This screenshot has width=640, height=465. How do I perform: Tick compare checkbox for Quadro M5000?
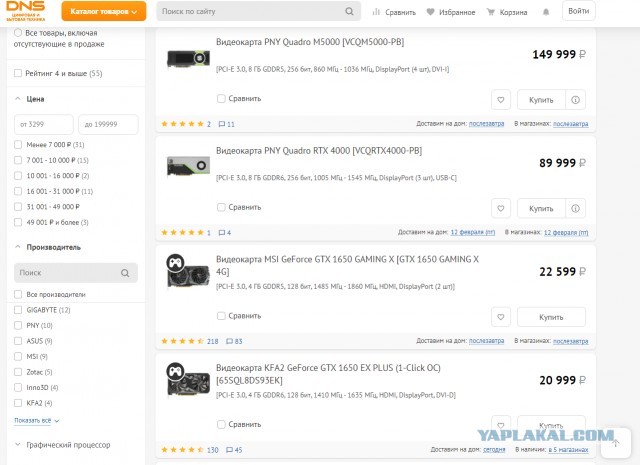coord(221,98)
